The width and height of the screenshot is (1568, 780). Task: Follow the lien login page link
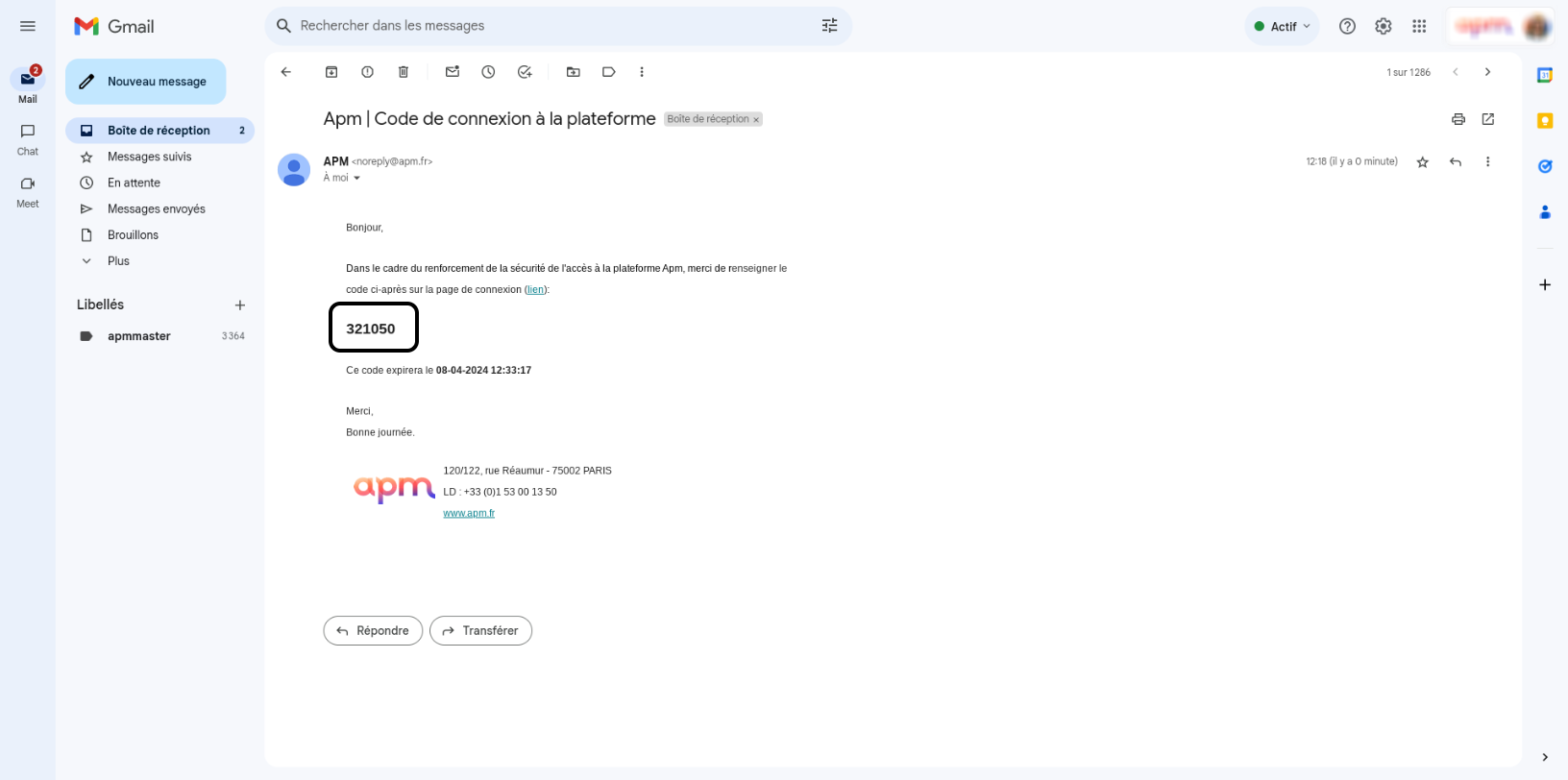(535, 289)
